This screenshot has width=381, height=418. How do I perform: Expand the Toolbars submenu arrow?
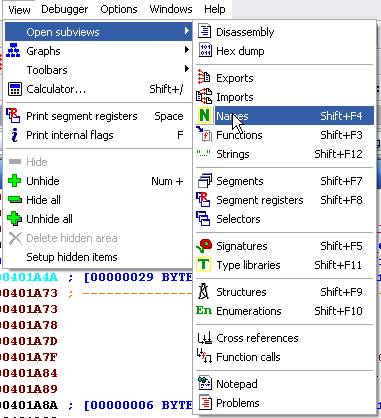coord(187,69)
